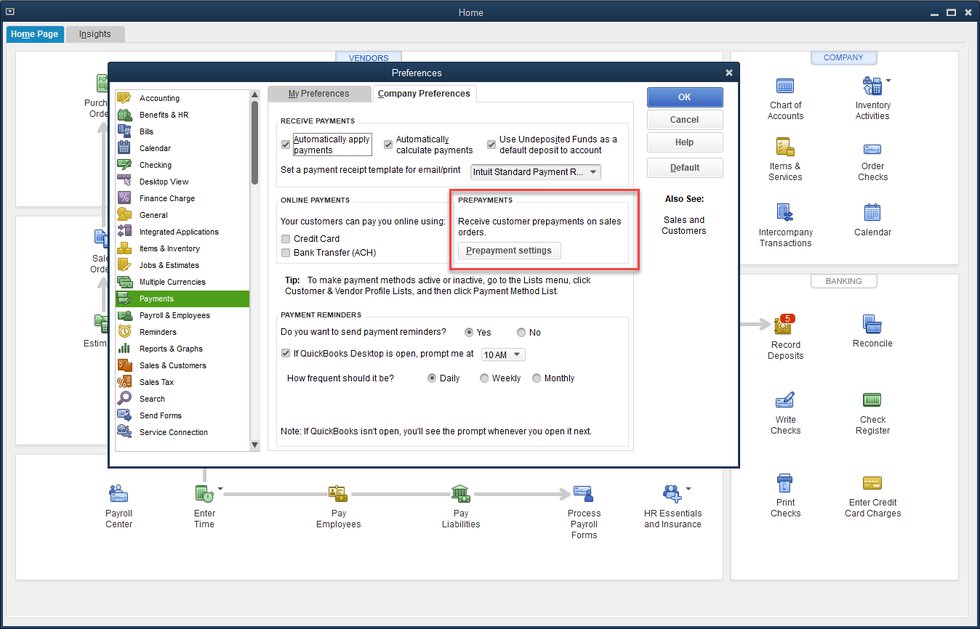
Task: Expand the 10 AM prompt time dropdown
Action: pyautogui.click(x=517, y=355)
